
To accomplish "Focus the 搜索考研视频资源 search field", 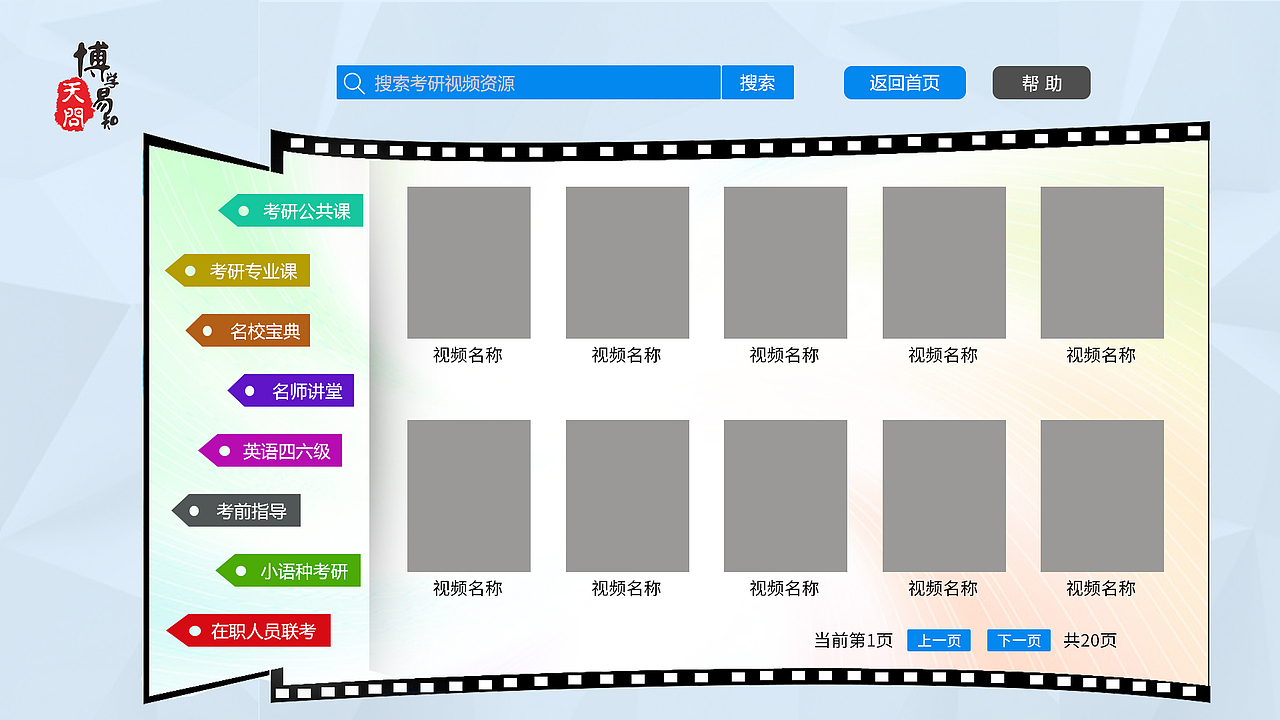I will tap(528, 83).
